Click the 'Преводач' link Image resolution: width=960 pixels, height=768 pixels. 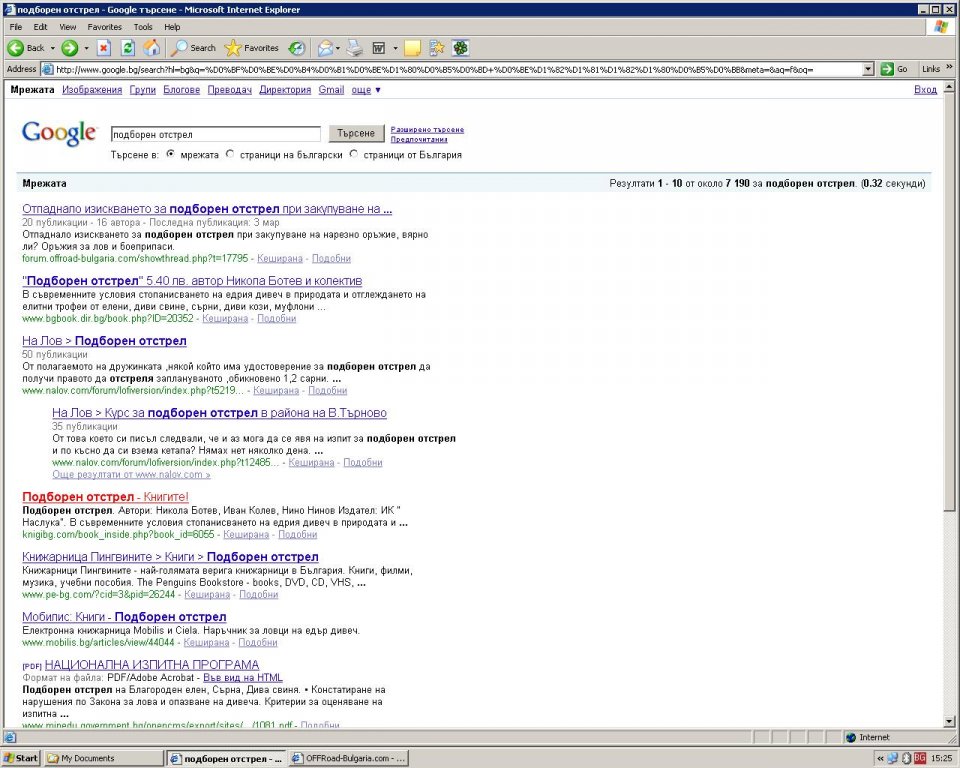[230, 90]
